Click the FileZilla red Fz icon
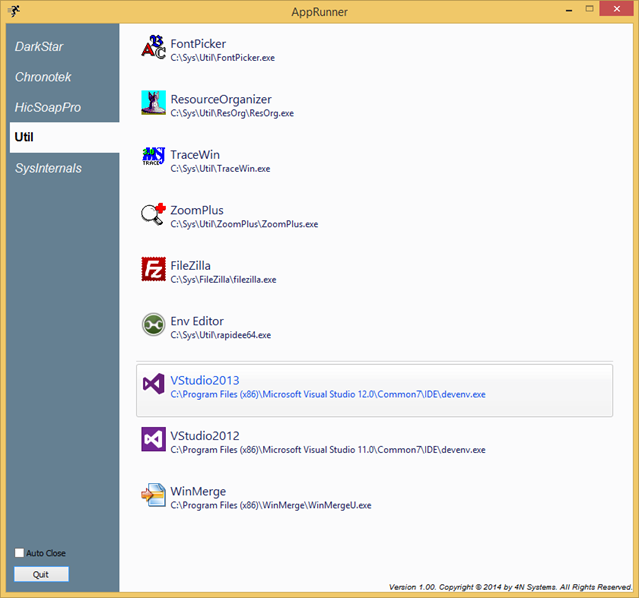Screen dimensions: 639x598 click(x=153, y=269)
